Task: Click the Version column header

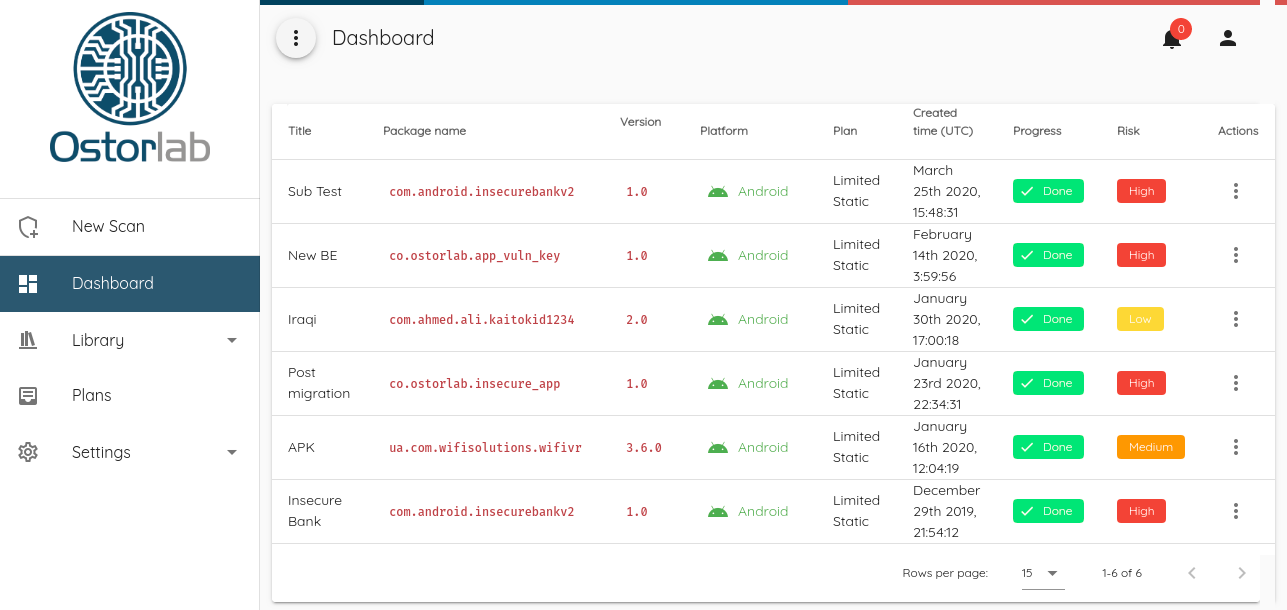Action: coord(641,122)
